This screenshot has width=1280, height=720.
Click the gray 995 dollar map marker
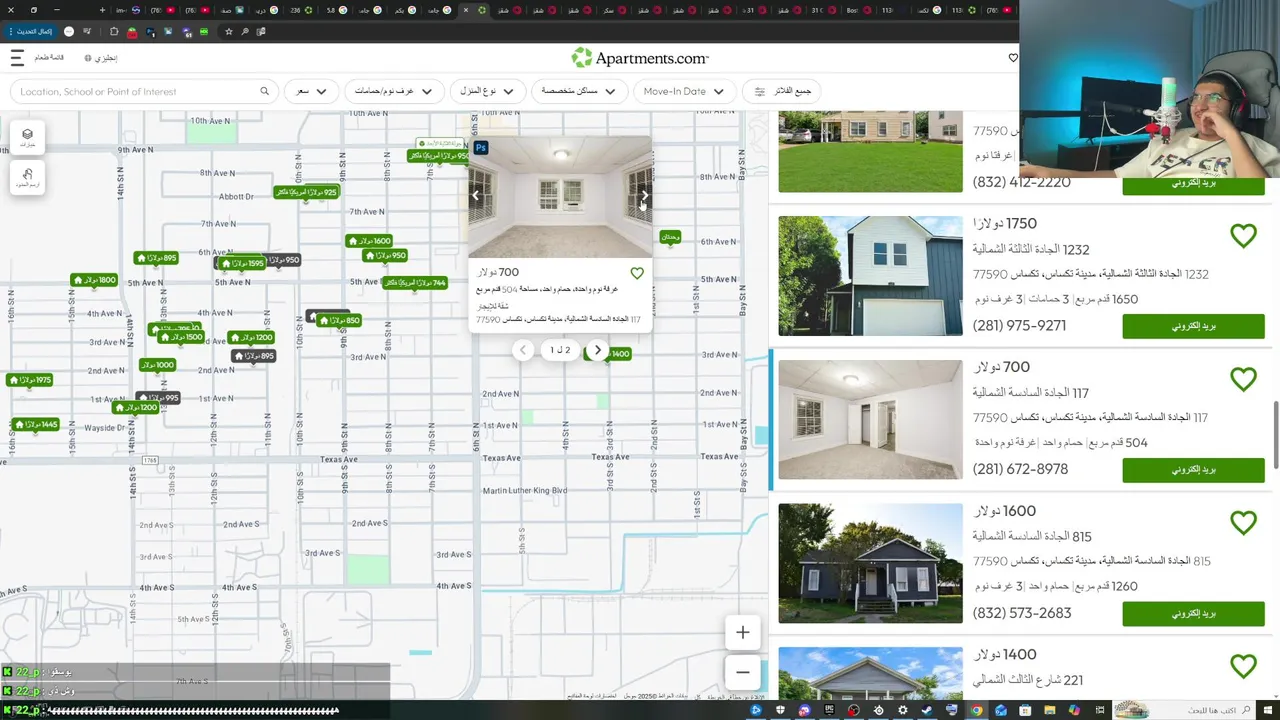[x=159, y=397]
